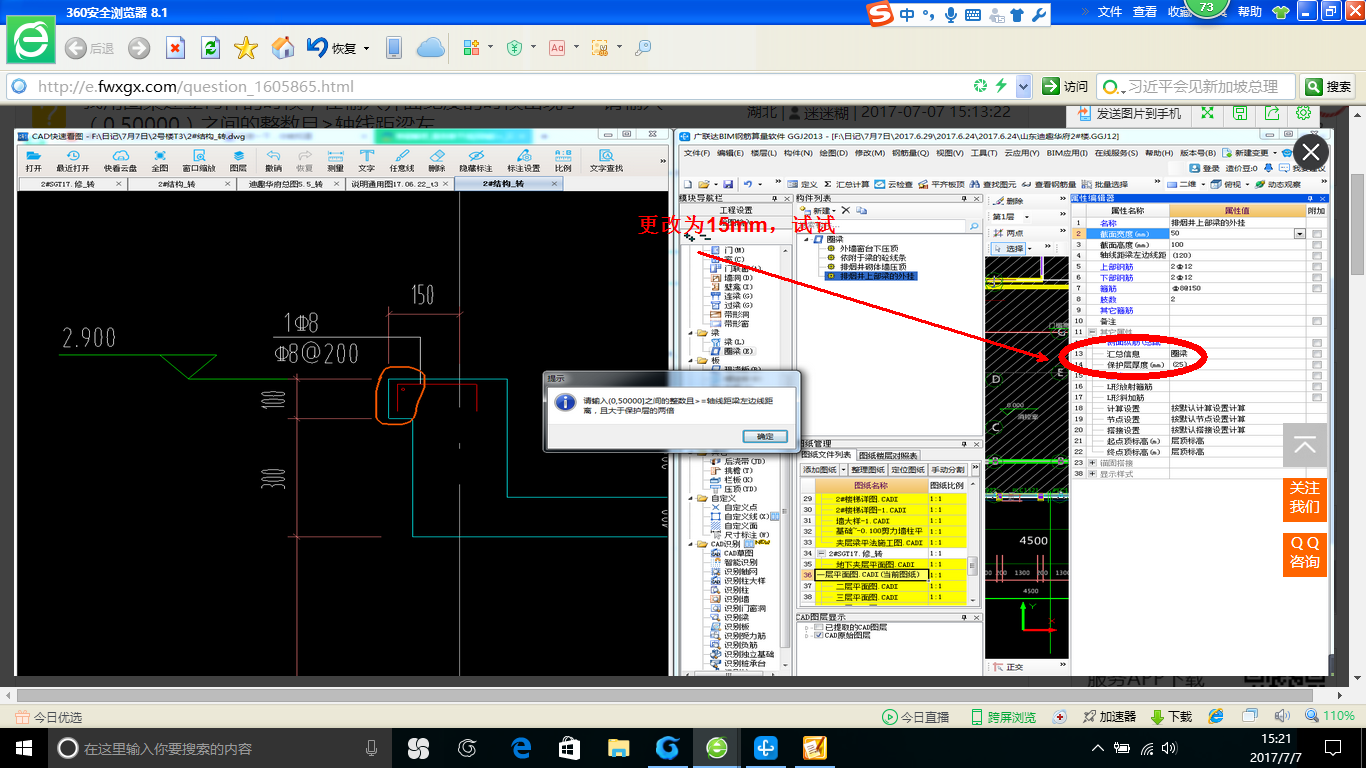This screenshot has height=768, width=1366.
Task: Click 汇总计算 in GGJ2013 toolbar
Action: click(x=845, y=184)
